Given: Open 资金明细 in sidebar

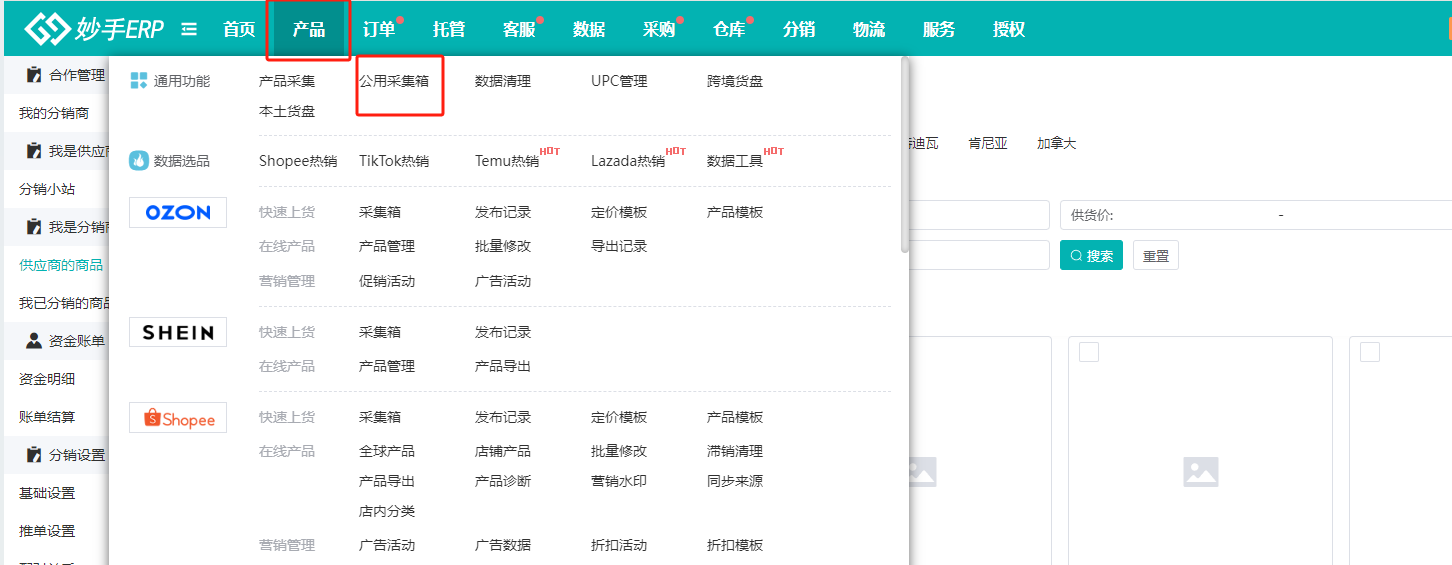Looking at the screenshot, I should (47, 379).
